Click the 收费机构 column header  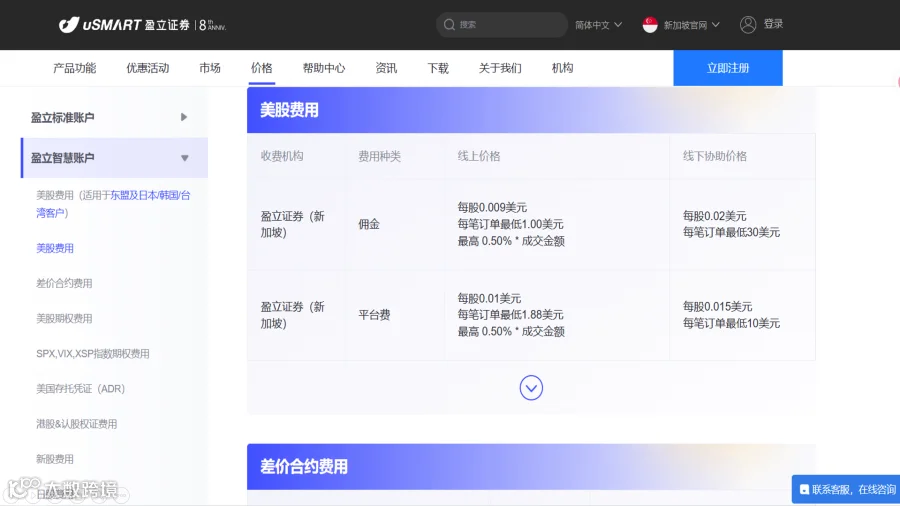282,156
